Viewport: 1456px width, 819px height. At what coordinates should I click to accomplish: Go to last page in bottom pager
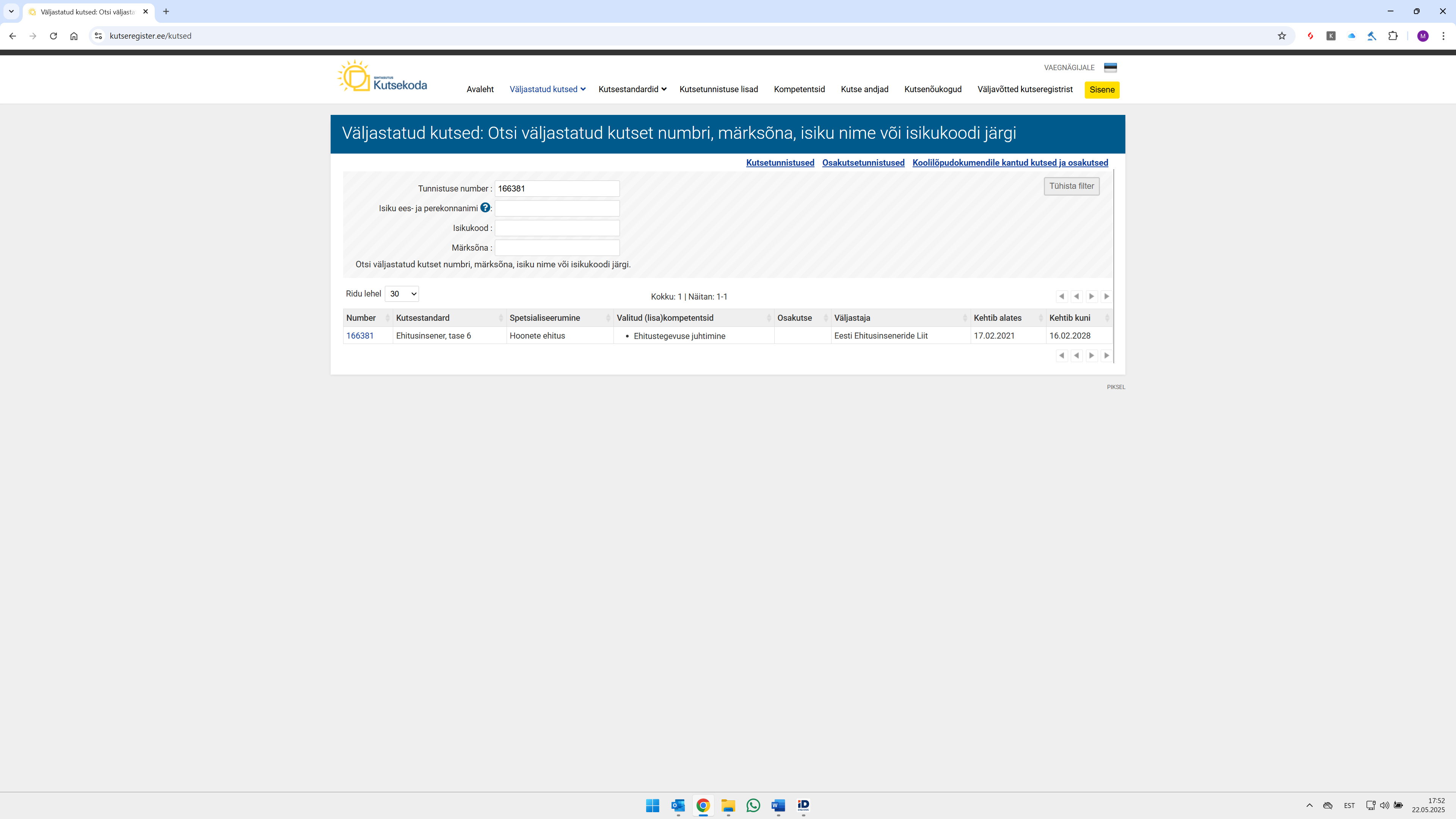click(x=1107, y=356)
